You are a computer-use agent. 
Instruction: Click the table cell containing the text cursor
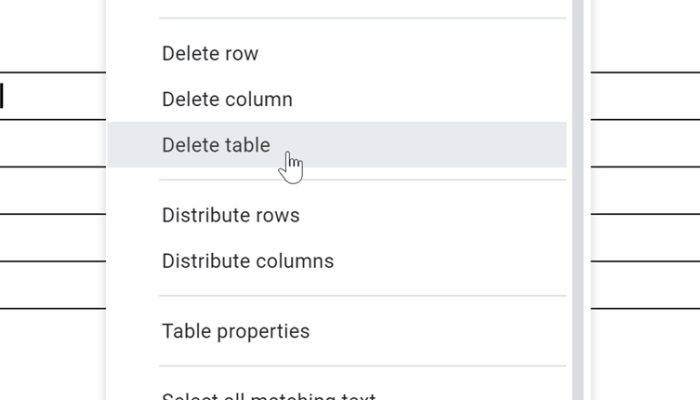[x=50, y=96]
